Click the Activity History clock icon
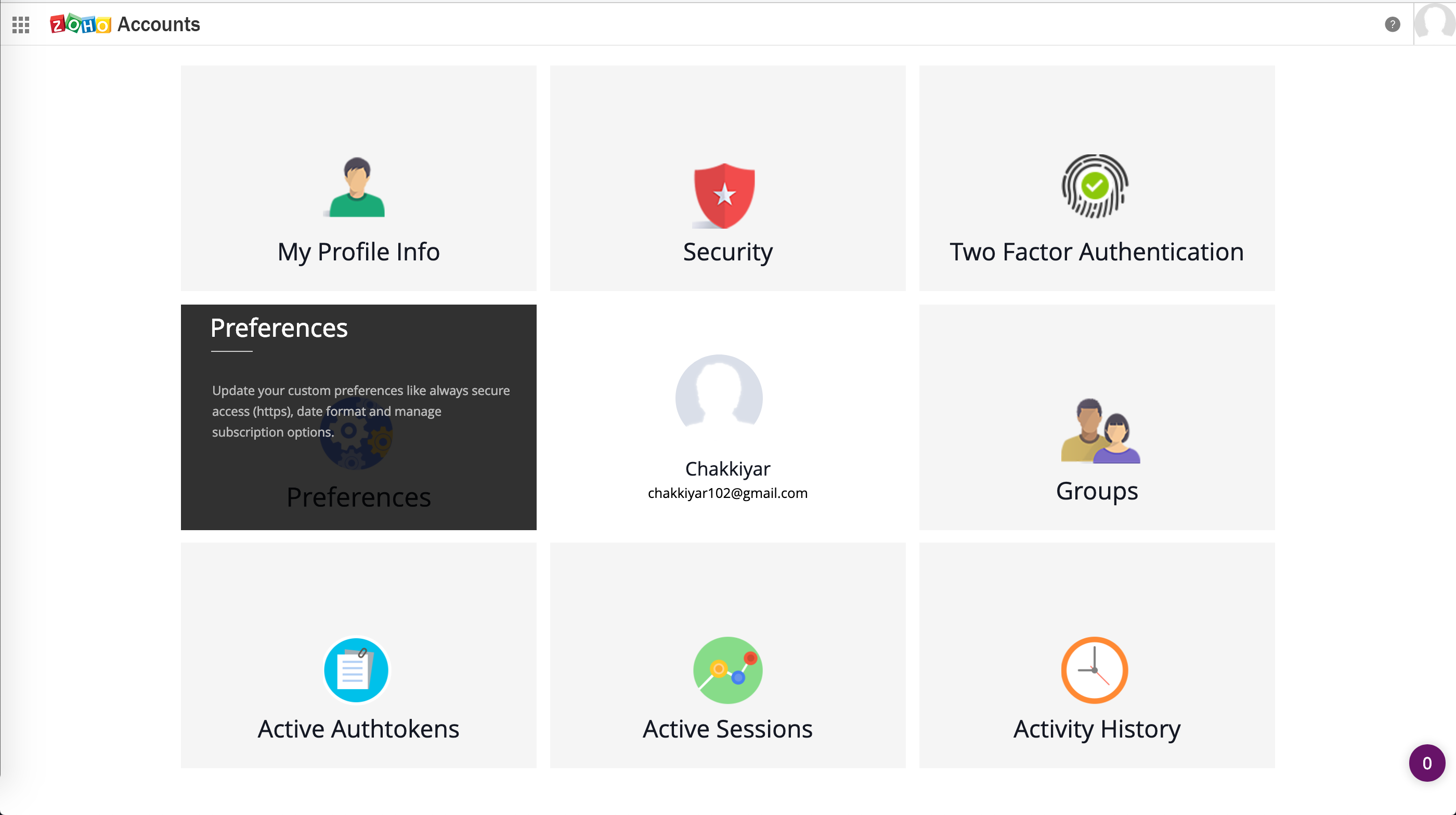1456x815 pixels. (x=1094, y=670)
